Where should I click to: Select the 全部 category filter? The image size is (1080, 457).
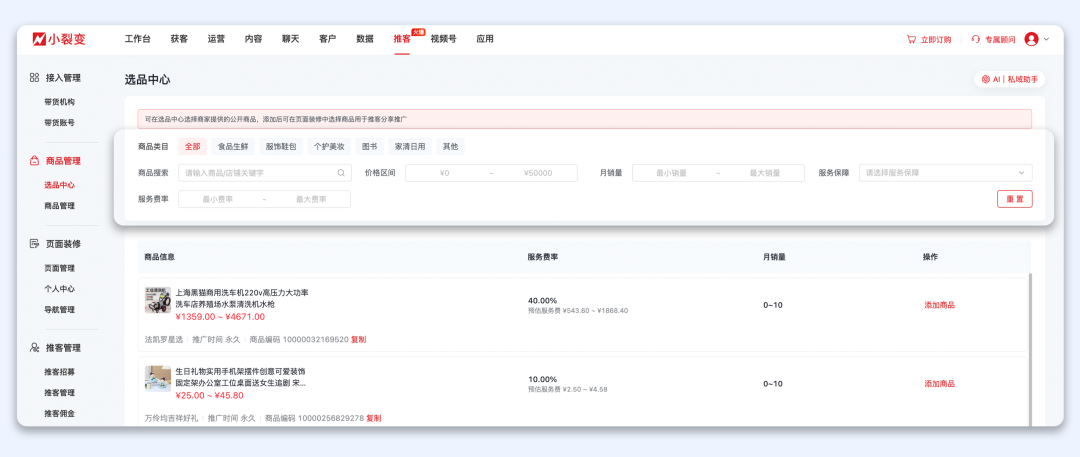(x=192, y=146)
